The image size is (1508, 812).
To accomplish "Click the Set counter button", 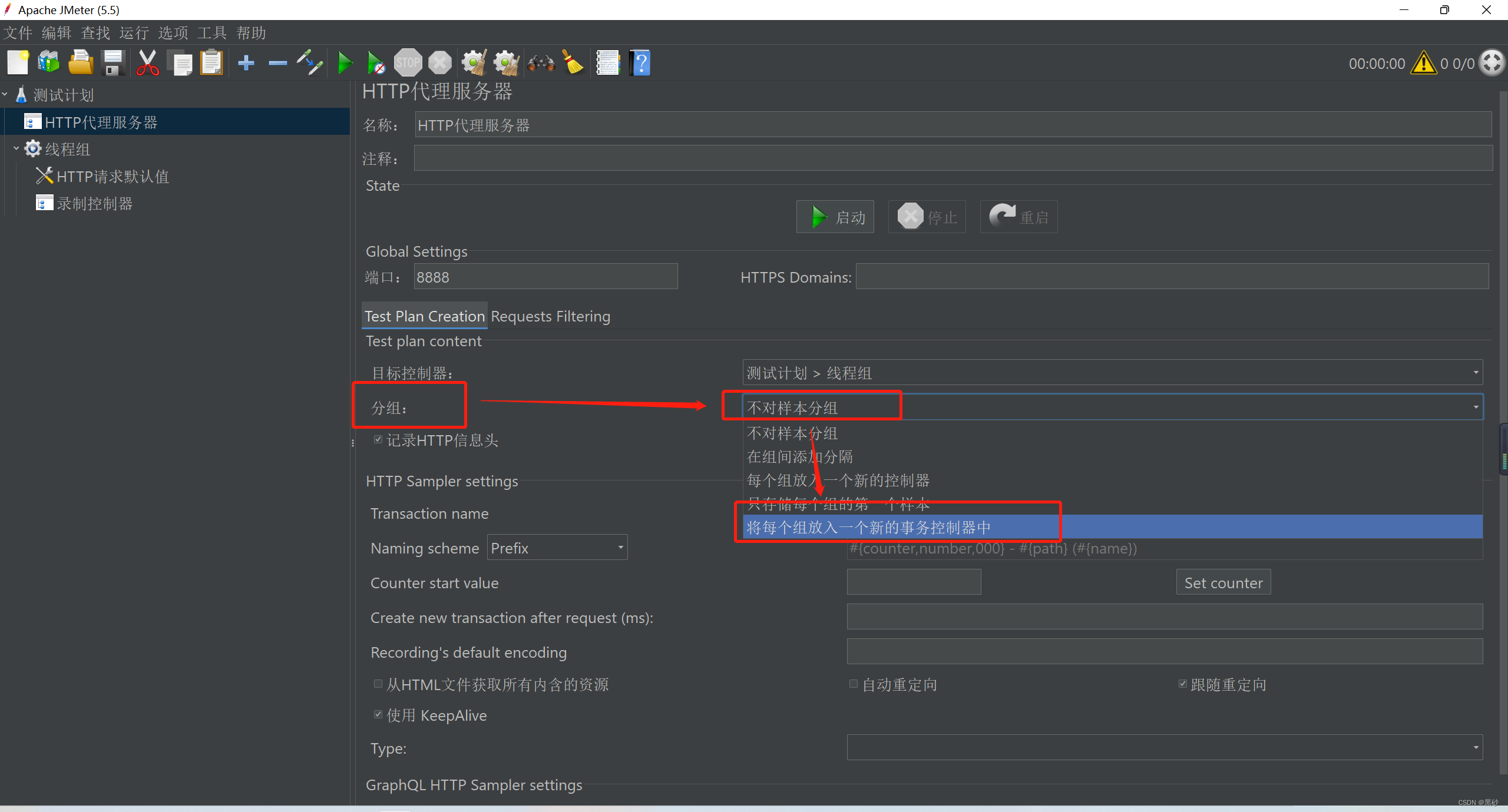I will (1223, 582).
